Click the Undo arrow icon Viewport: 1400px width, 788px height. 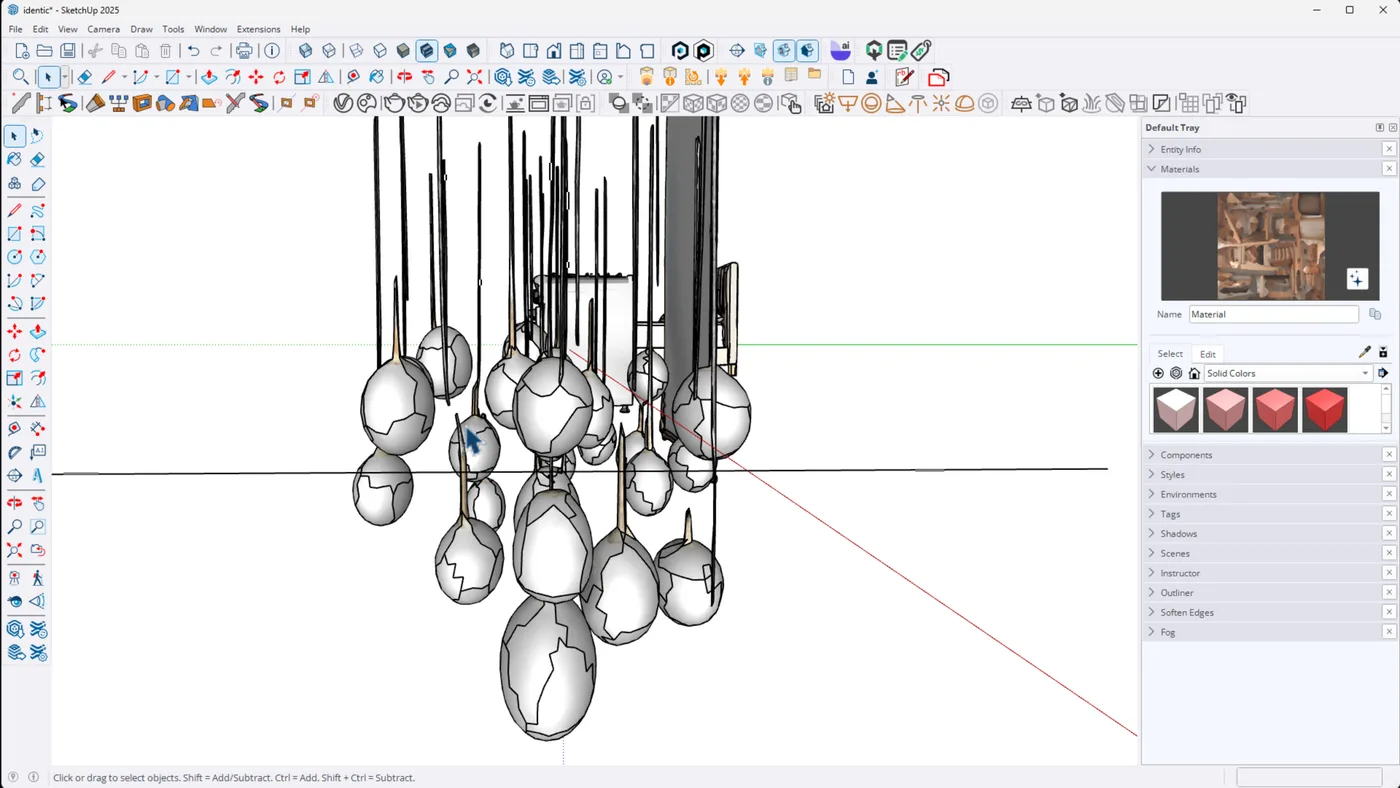click(x=193, y=51)
